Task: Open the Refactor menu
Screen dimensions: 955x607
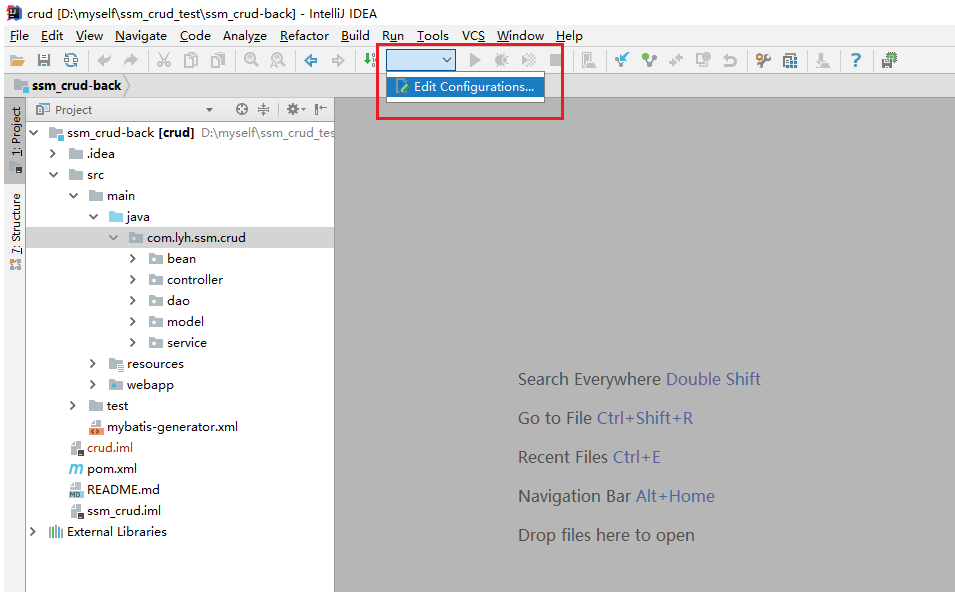Action: tap(304, 35)
